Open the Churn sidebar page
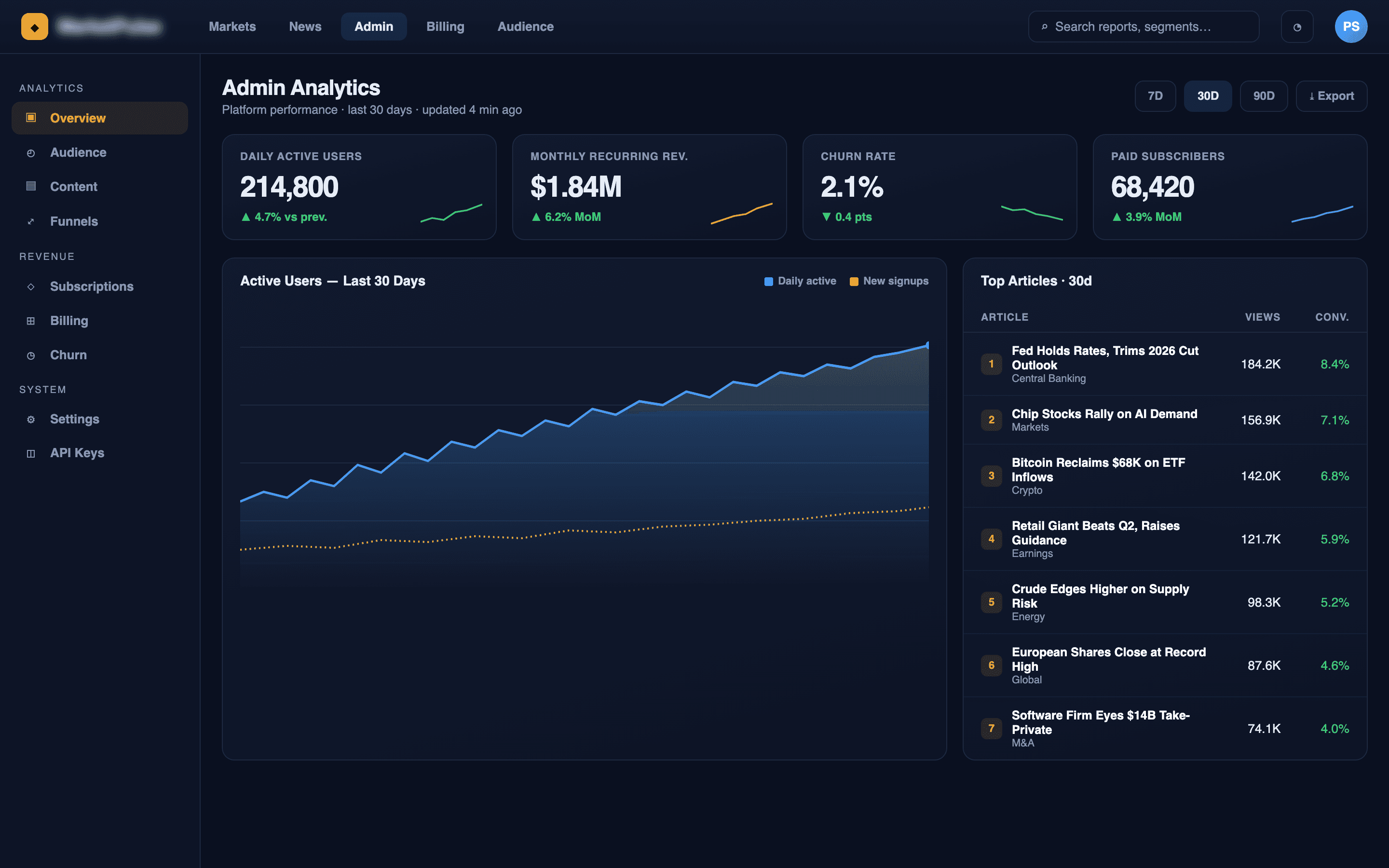The height and width of the screenshot is (868, 1389). pos(100,355)
